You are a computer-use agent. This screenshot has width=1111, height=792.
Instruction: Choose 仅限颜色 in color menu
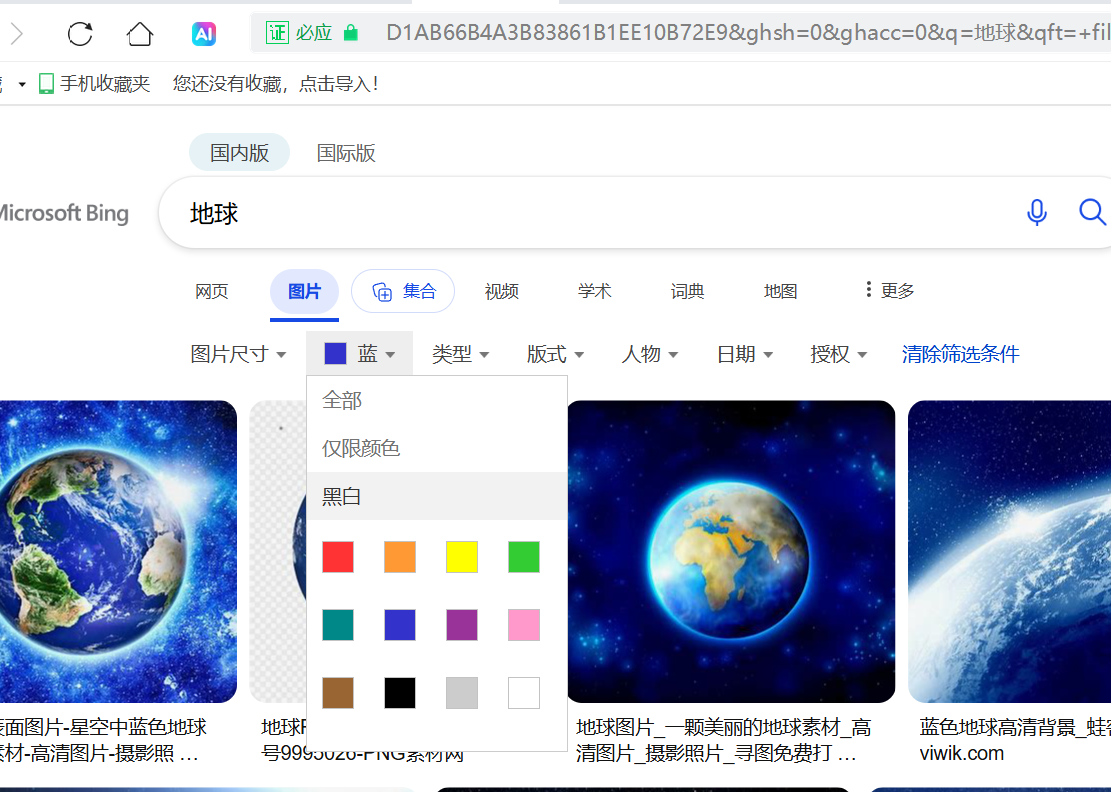pos(436,448)
